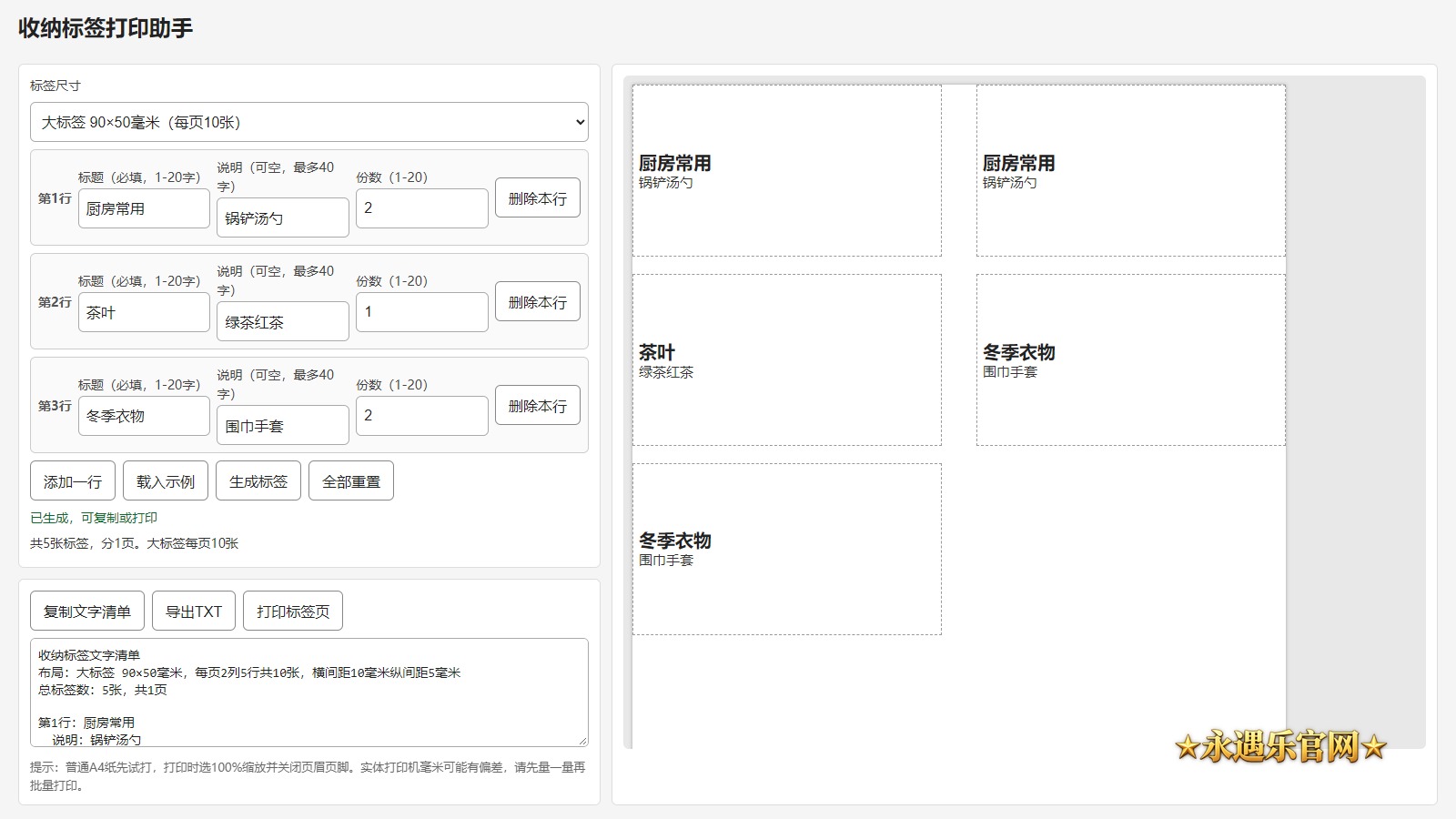Delete row 1 with 删除本行
1456x819 pixels.
point(538,197)
